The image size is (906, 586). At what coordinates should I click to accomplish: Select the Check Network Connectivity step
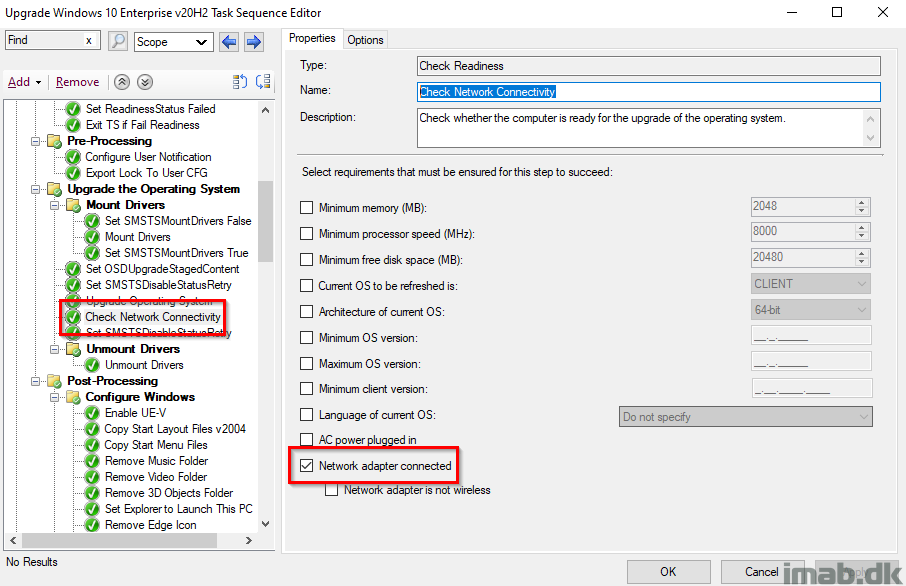(x=153, y=317)
